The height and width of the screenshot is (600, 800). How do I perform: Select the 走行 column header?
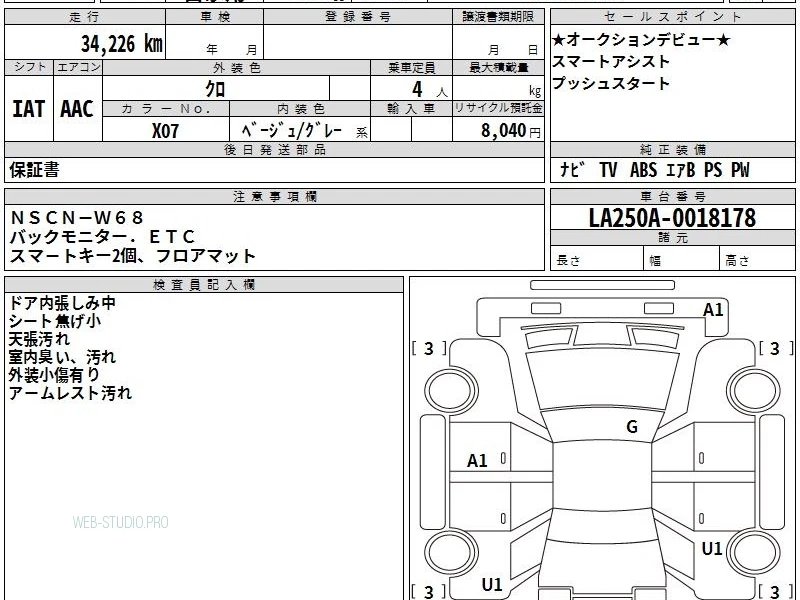tap(85, 17)
